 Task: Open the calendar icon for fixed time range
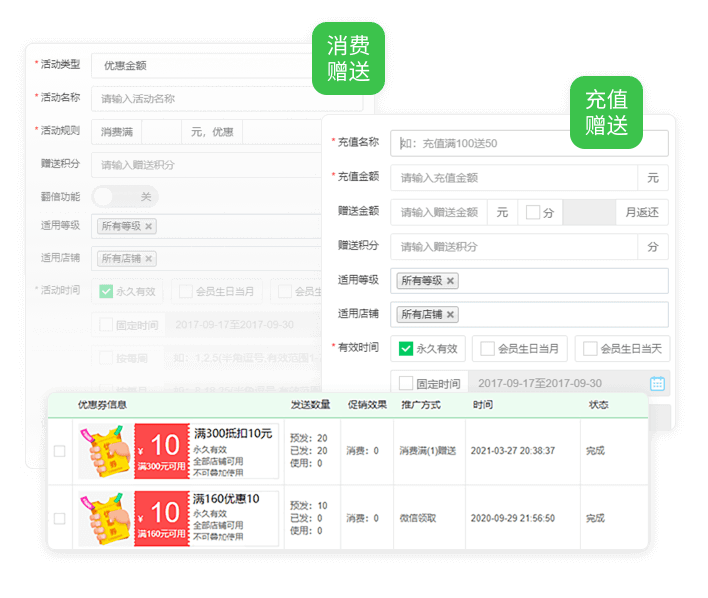657,383
